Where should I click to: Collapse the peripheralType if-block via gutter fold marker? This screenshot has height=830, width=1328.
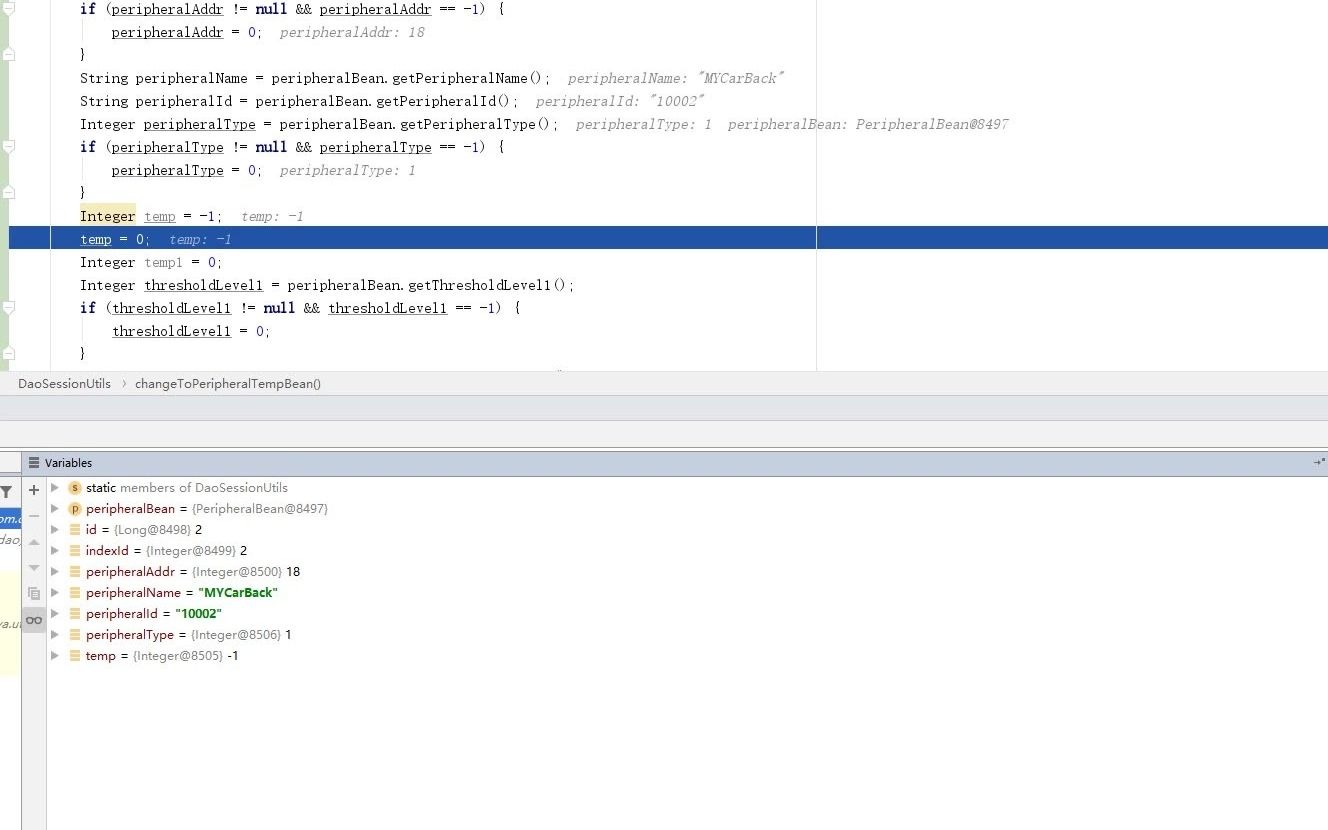8,146
